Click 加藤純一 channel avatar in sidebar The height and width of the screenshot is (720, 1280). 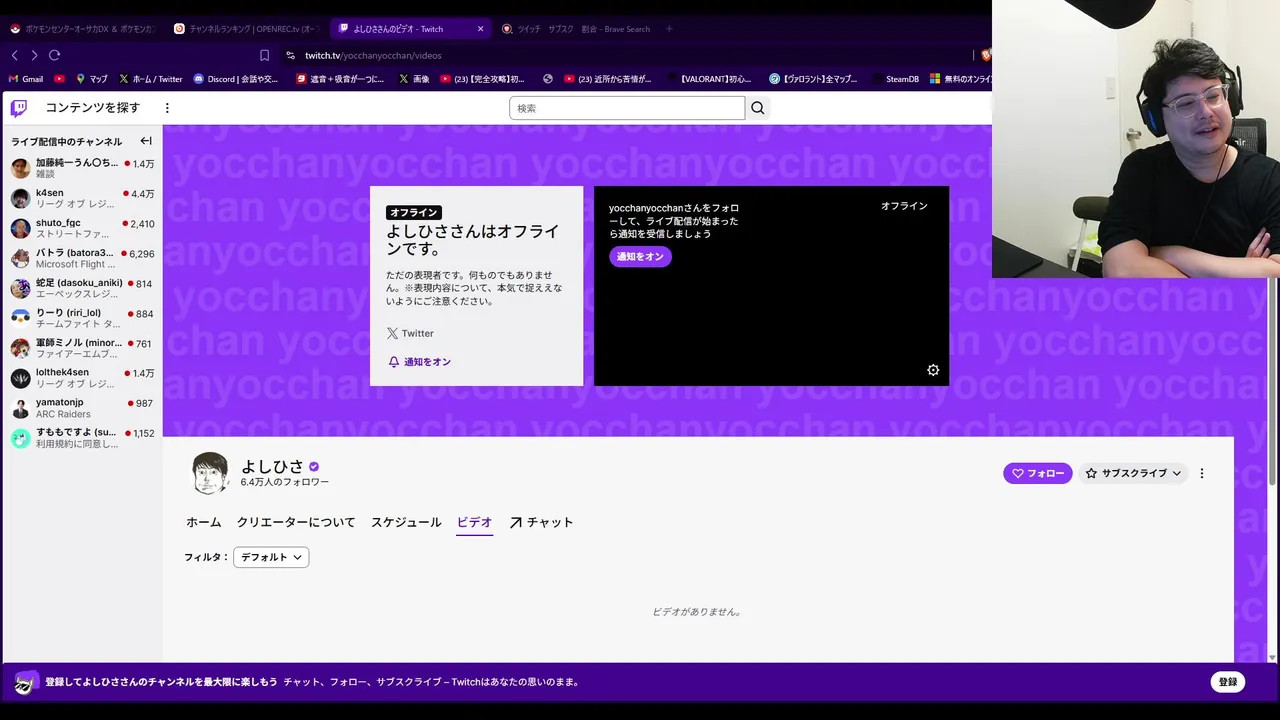click(x=20, y=168)
